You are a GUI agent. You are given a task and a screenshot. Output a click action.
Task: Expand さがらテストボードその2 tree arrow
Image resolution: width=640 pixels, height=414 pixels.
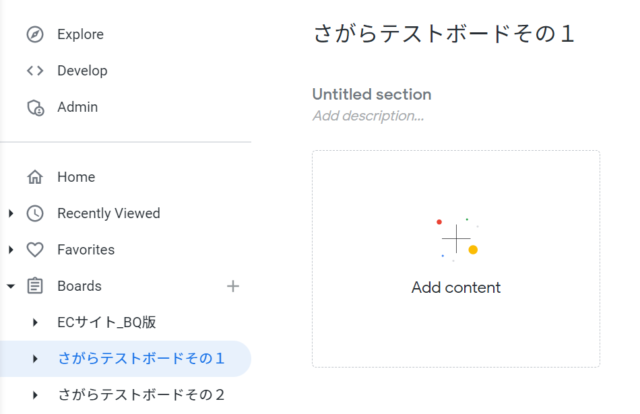(x=36, y=395)
